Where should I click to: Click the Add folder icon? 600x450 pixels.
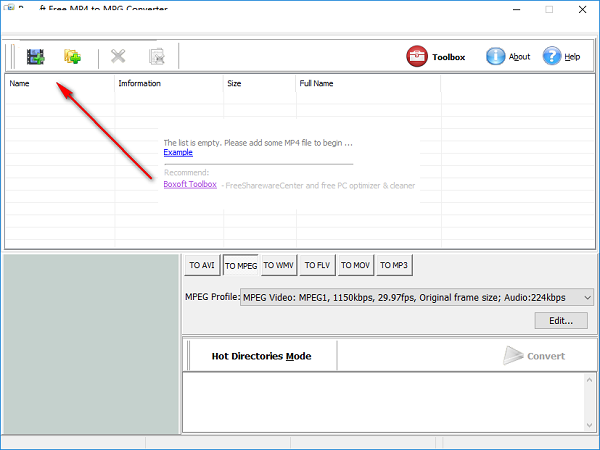point(72,57)
